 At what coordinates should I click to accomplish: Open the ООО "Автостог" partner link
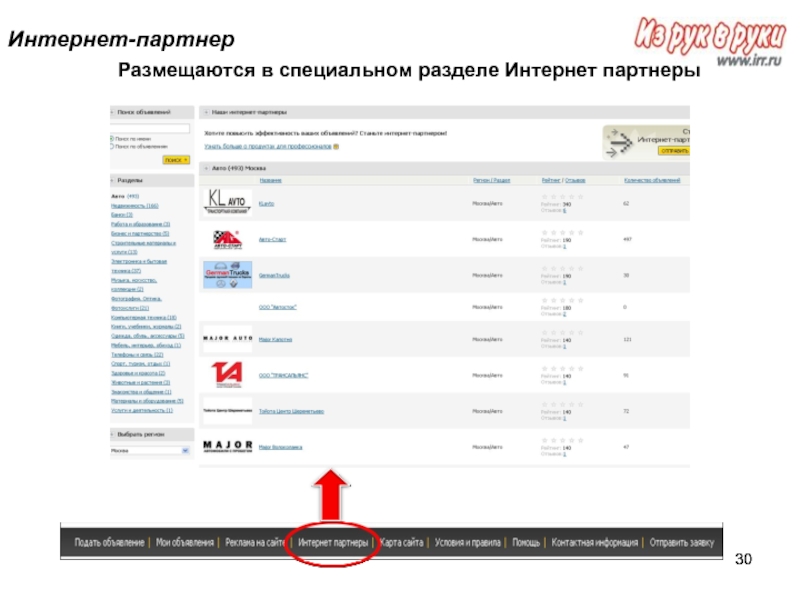pyautogui.click(x=278, y=307)
